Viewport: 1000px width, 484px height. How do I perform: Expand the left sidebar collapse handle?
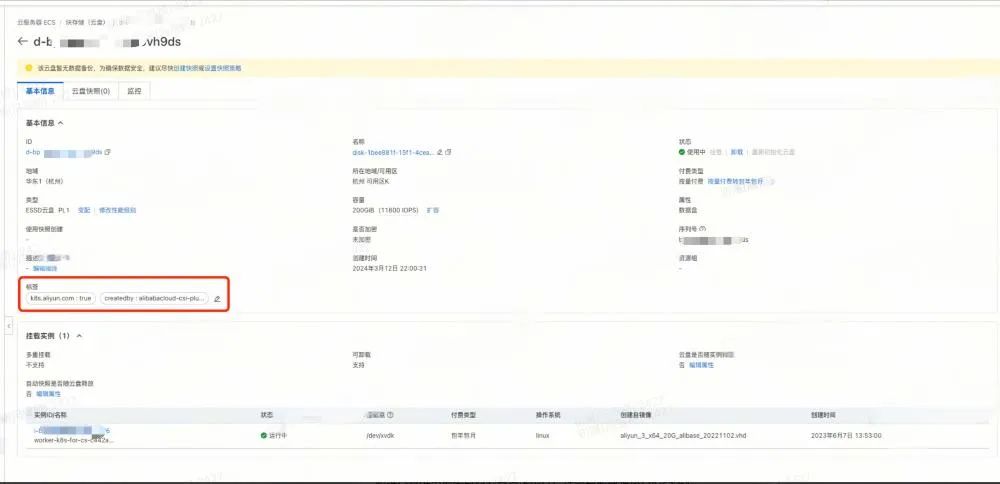tap(8, 326)
